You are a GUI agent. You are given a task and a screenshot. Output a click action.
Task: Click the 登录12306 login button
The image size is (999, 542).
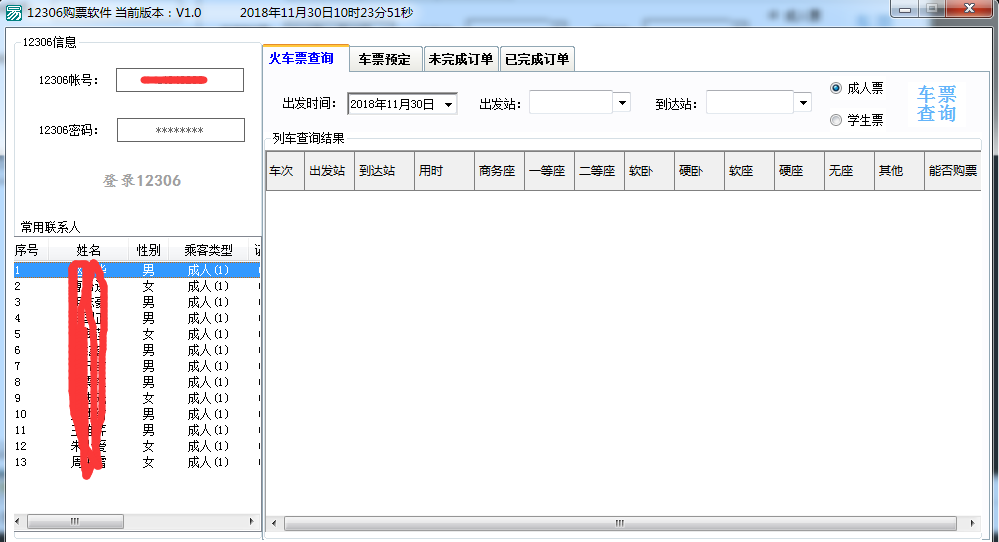pos(142,181)
